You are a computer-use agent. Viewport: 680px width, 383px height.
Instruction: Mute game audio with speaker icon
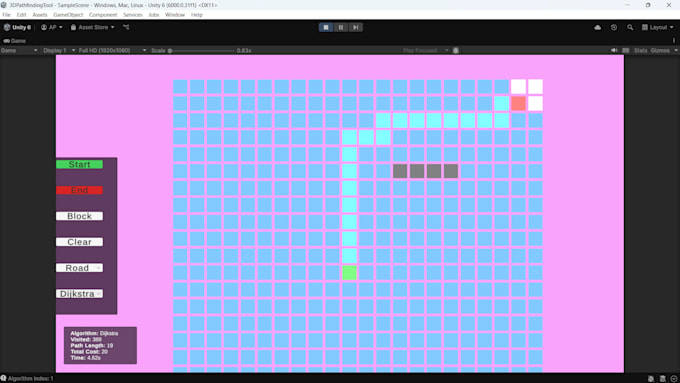(614, 51)
